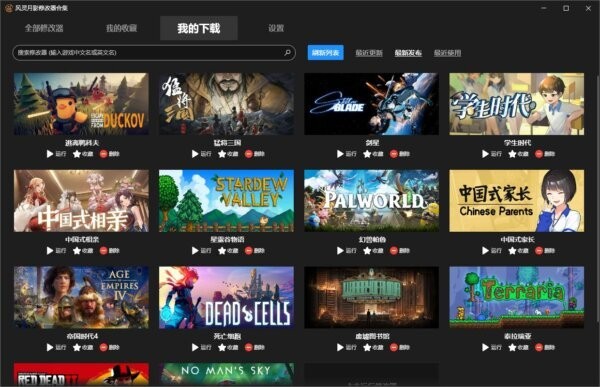Open the Palworld cover thumbnail
The image size is (600, 387).
[x=372, y=201]
